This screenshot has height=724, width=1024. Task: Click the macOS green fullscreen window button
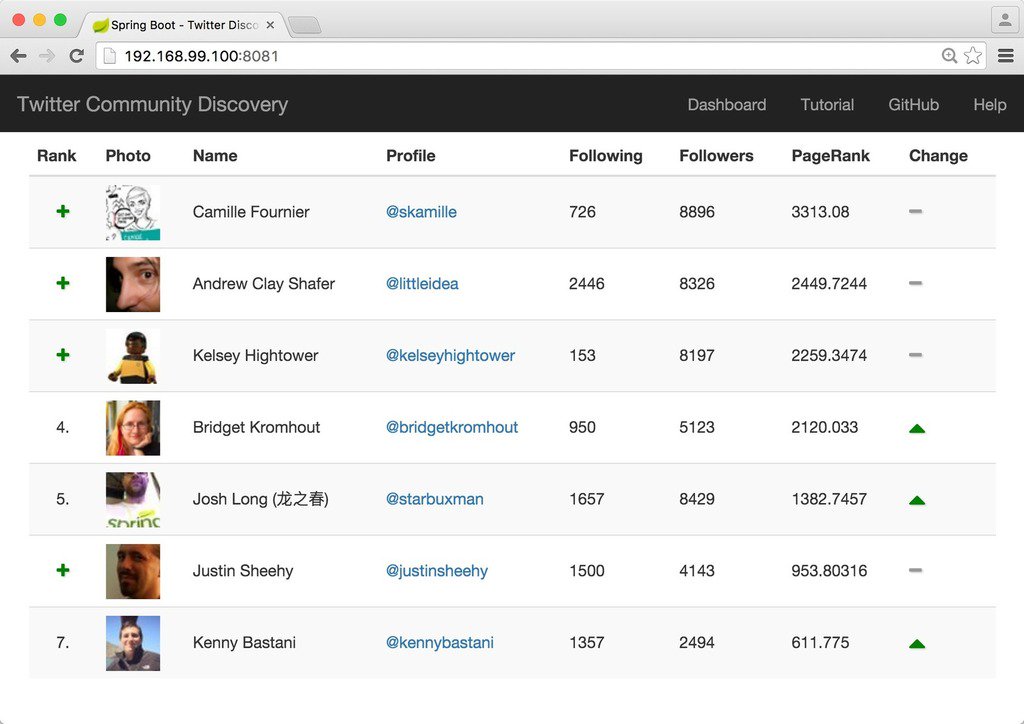(60, 20)
